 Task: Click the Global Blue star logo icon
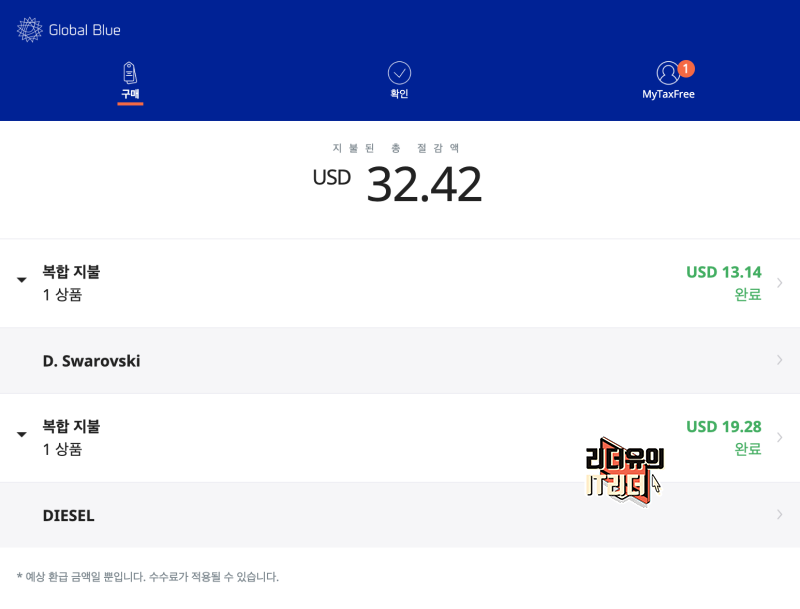pos(30,30)
